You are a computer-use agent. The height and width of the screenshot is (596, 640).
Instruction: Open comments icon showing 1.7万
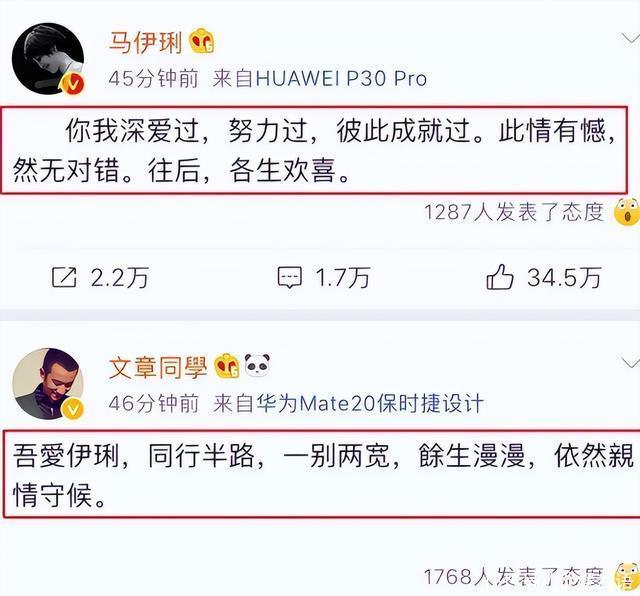click(290, 278)
